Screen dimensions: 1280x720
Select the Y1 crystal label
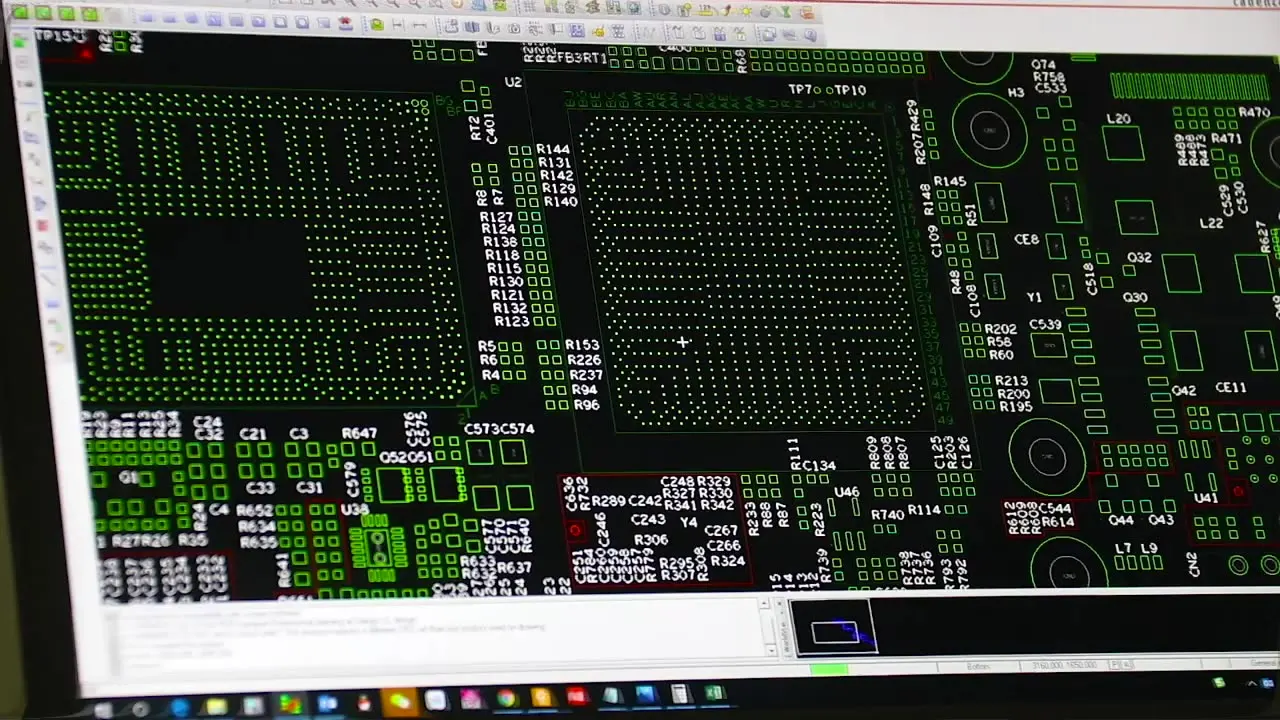(1035, 298)
